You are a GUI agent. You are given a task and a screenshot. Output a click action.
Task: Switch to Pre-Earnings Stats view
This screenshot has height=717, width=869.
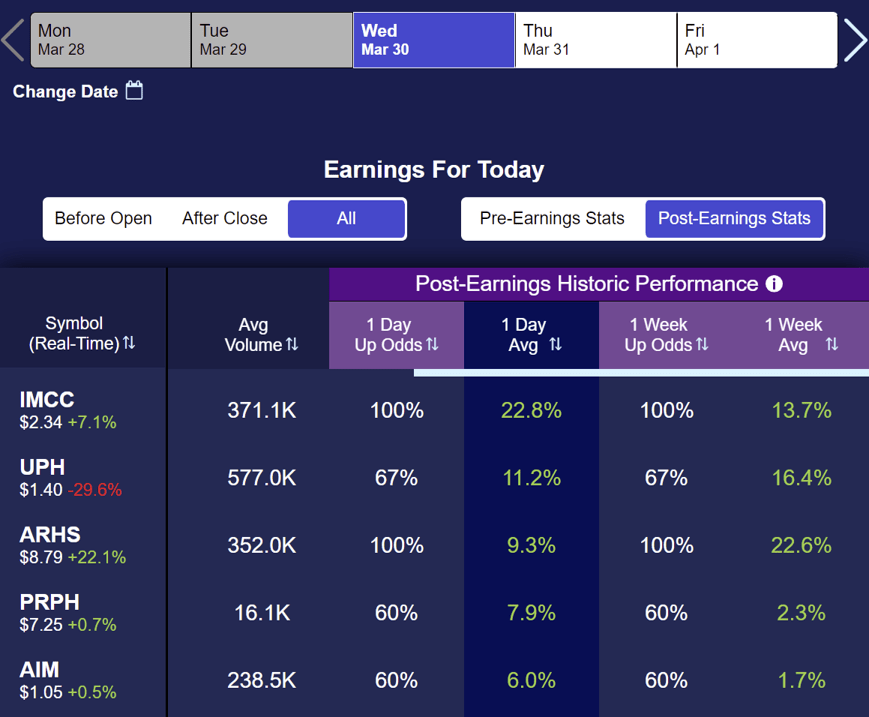click(552, 218)
